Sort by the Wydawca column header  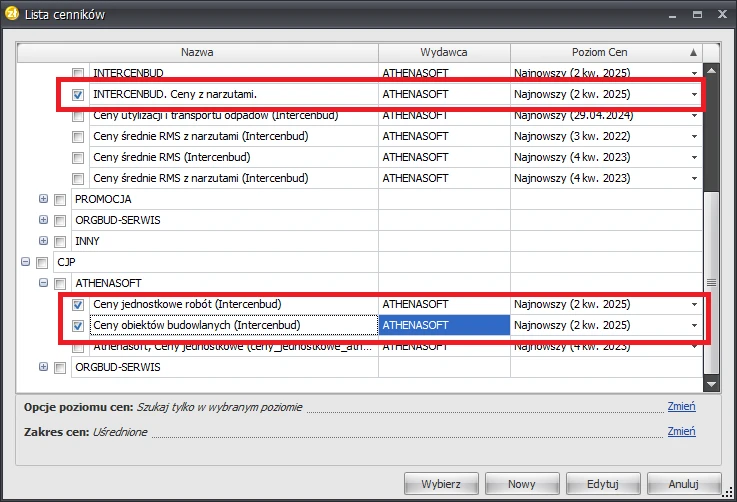pos(444,52)
